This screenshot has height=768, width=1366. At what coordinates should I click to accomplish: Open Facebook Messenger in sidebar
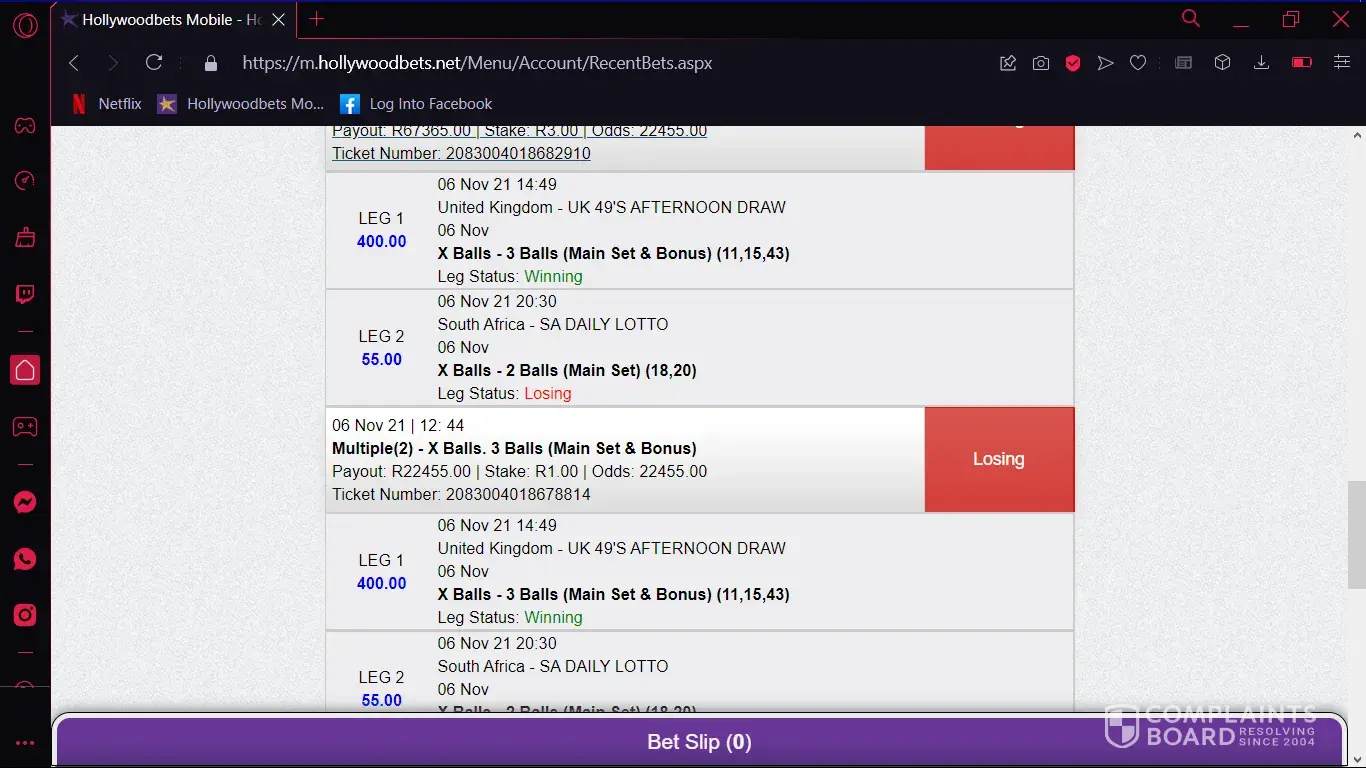[25, 503]
